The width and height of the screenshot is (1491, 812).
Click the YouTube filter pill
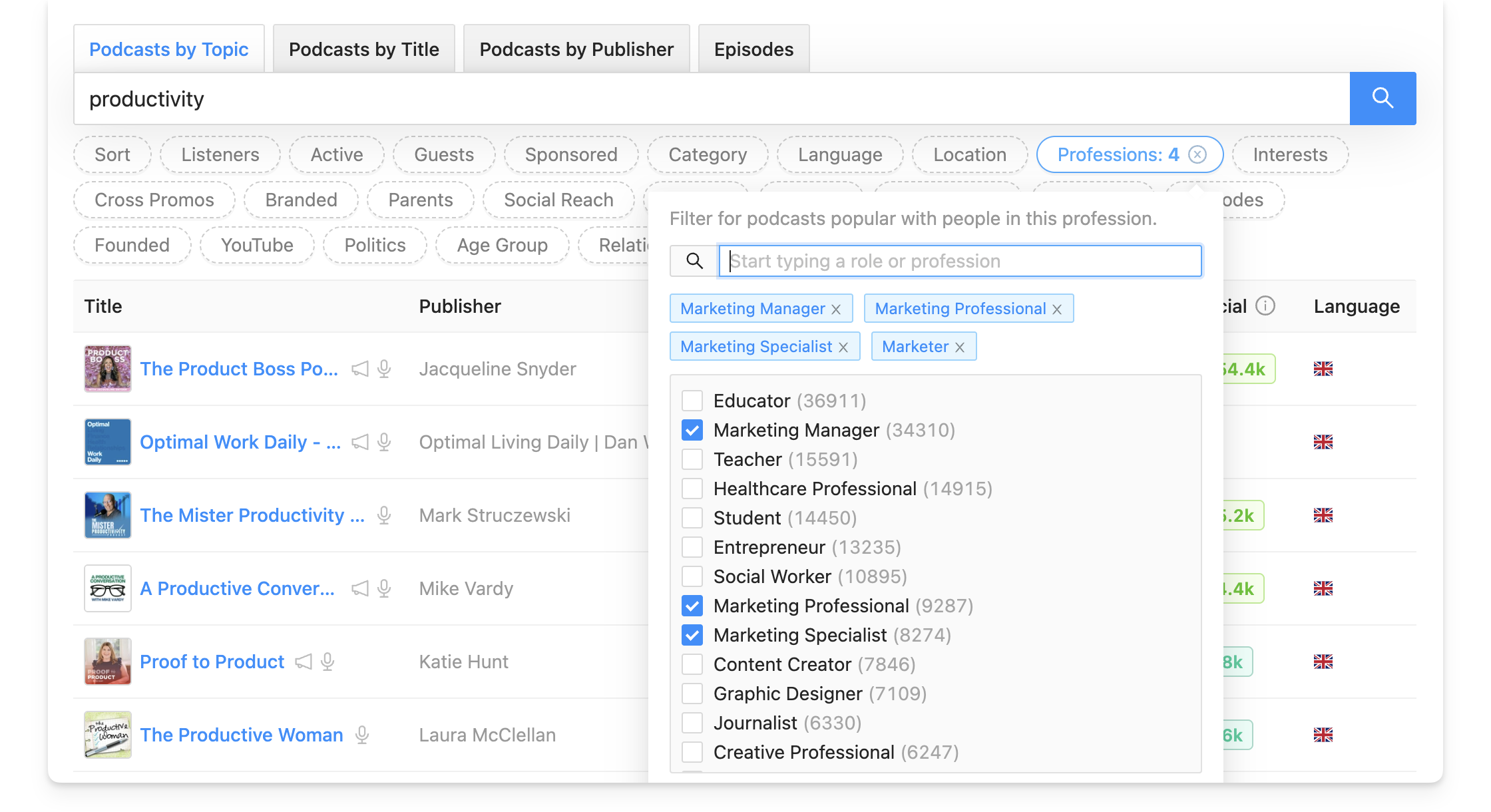257,245
